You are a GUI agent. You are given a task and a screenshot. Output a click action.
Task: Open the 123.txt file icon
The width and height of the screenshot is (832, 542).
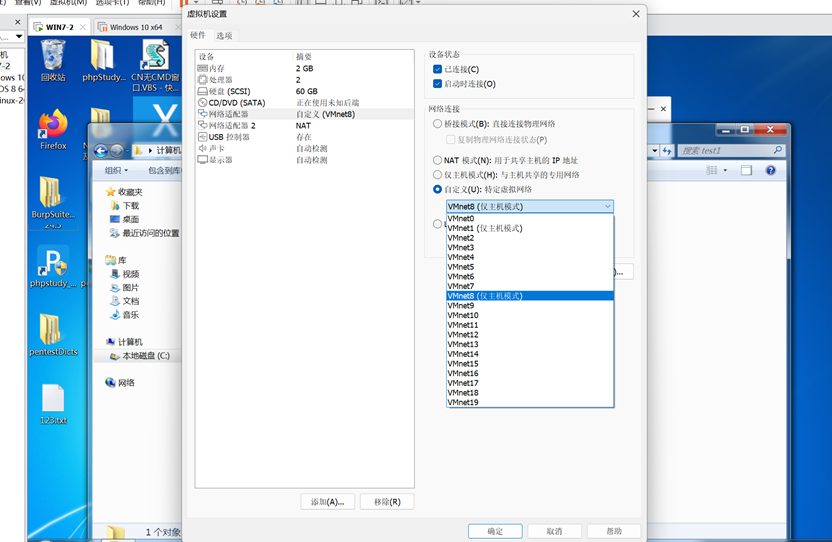point(53,403)
